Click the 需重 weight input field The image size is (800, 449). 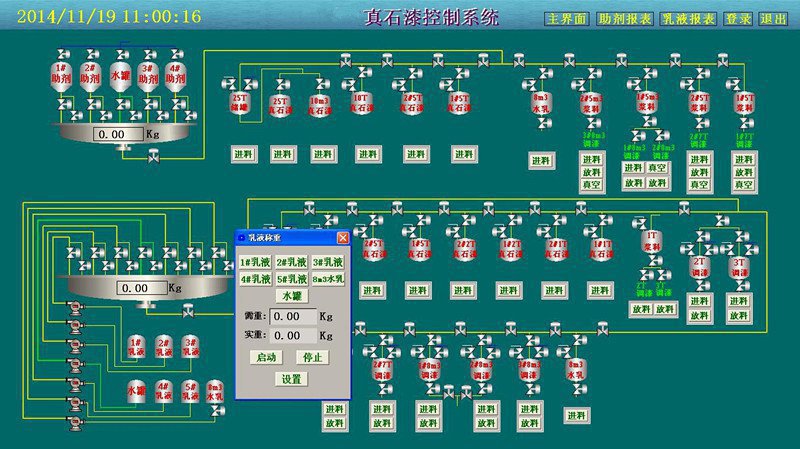(294, 316)
